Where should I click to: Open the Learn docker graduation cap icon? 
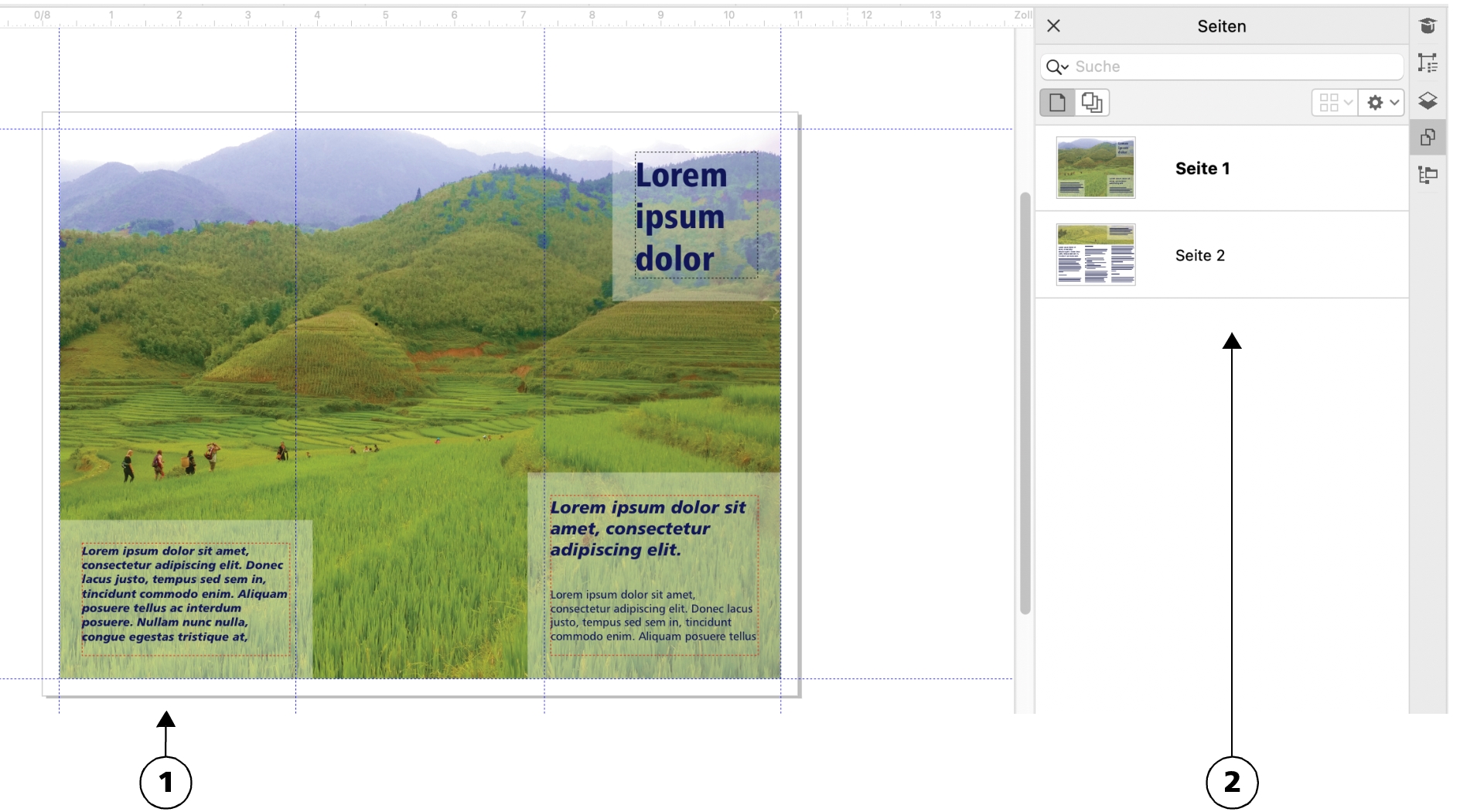[x=1428, y=26]
